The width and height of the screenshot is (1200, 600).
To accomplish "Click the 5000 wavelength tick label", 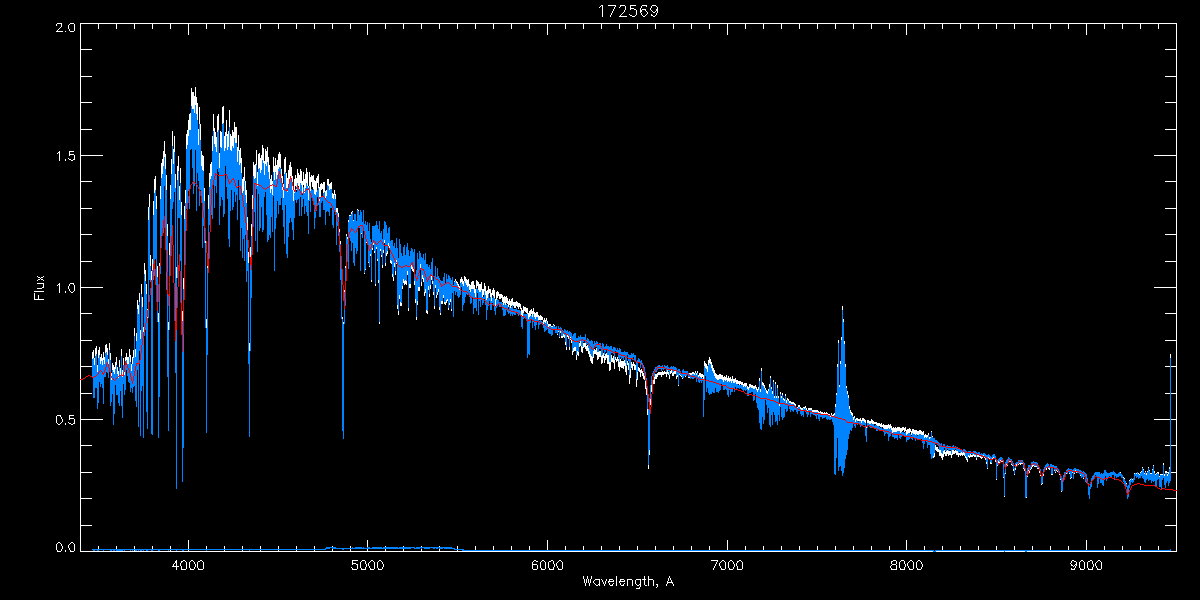I will (367, 565).
